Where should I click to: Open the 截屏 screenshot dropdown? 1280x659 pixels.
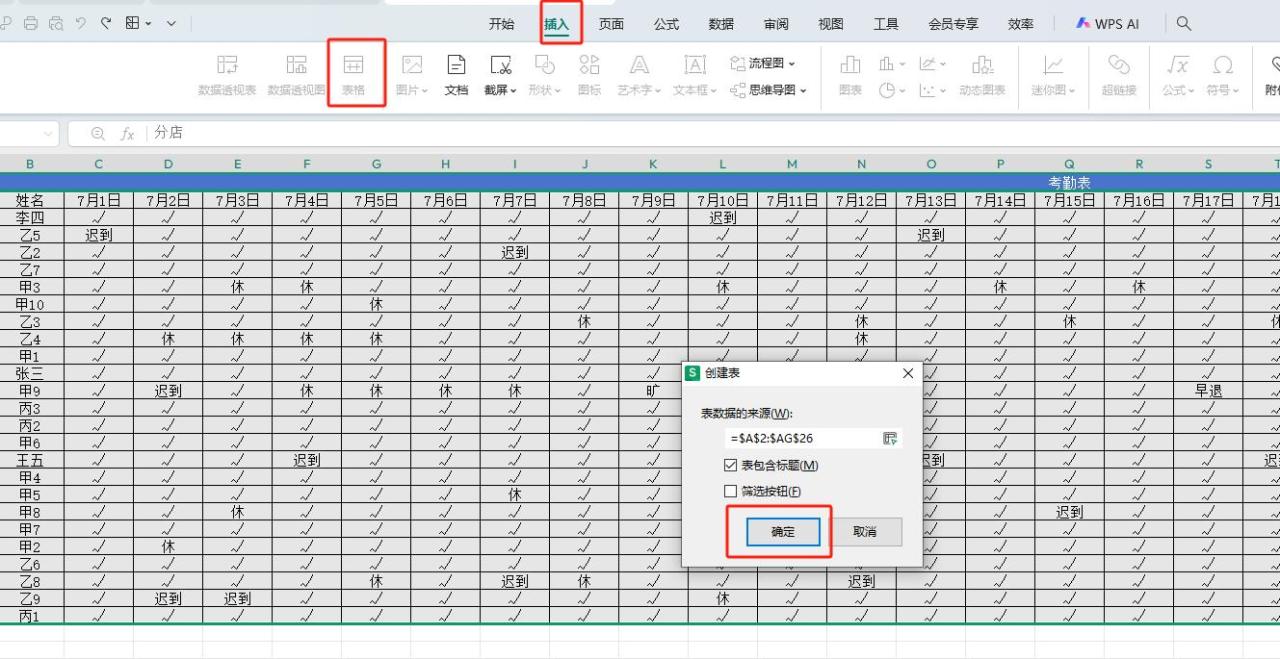(500, 75)
